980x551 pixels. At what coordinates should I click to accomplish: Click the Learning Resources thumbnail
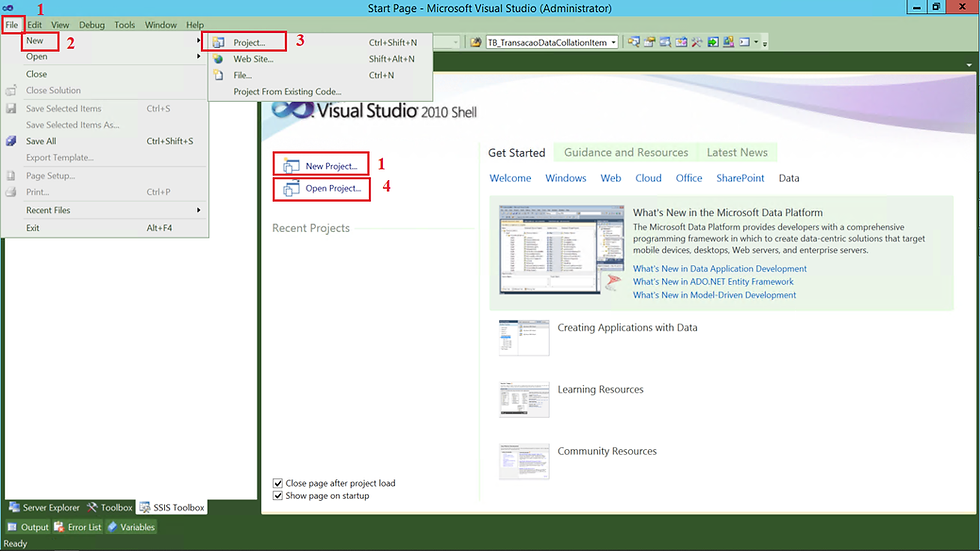coord(524,399)
